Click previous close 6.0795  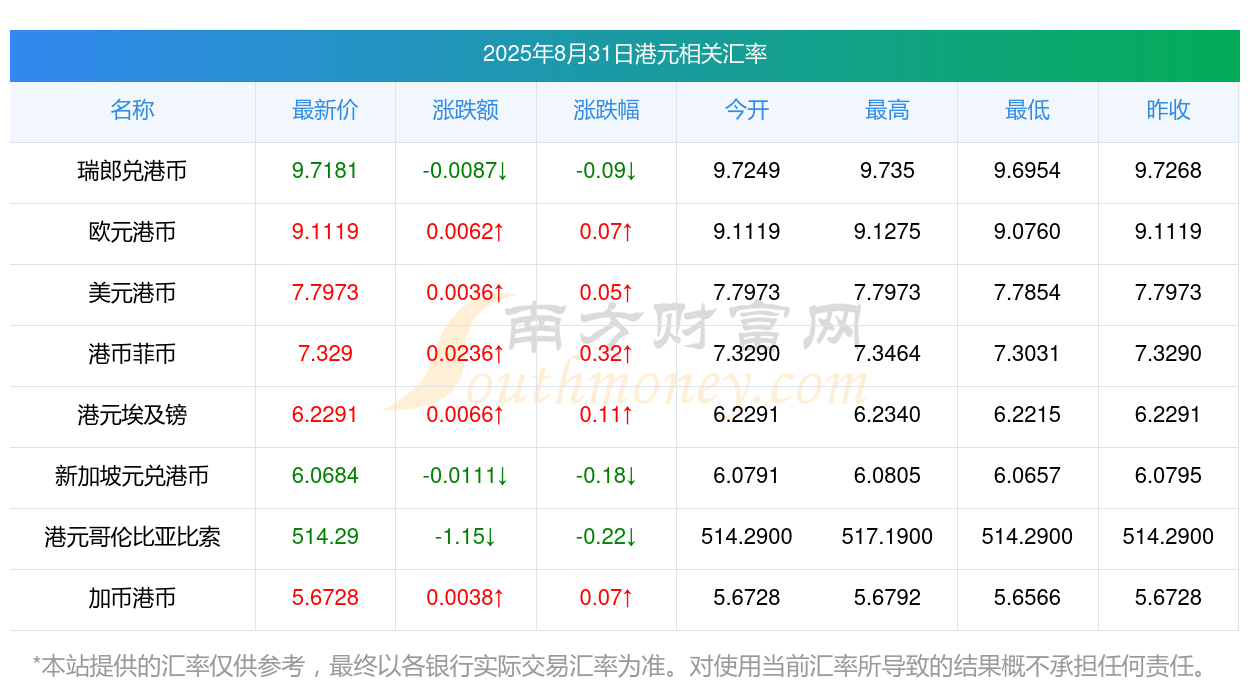point(1168,476)
